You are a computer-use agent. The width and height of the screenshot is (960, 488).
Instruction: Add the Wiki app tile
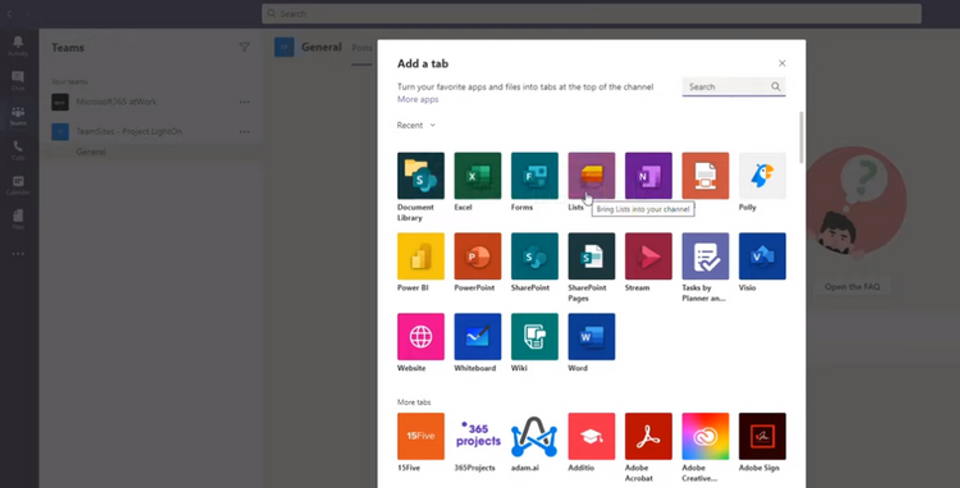pyautogui.click(x=534, y=337)
